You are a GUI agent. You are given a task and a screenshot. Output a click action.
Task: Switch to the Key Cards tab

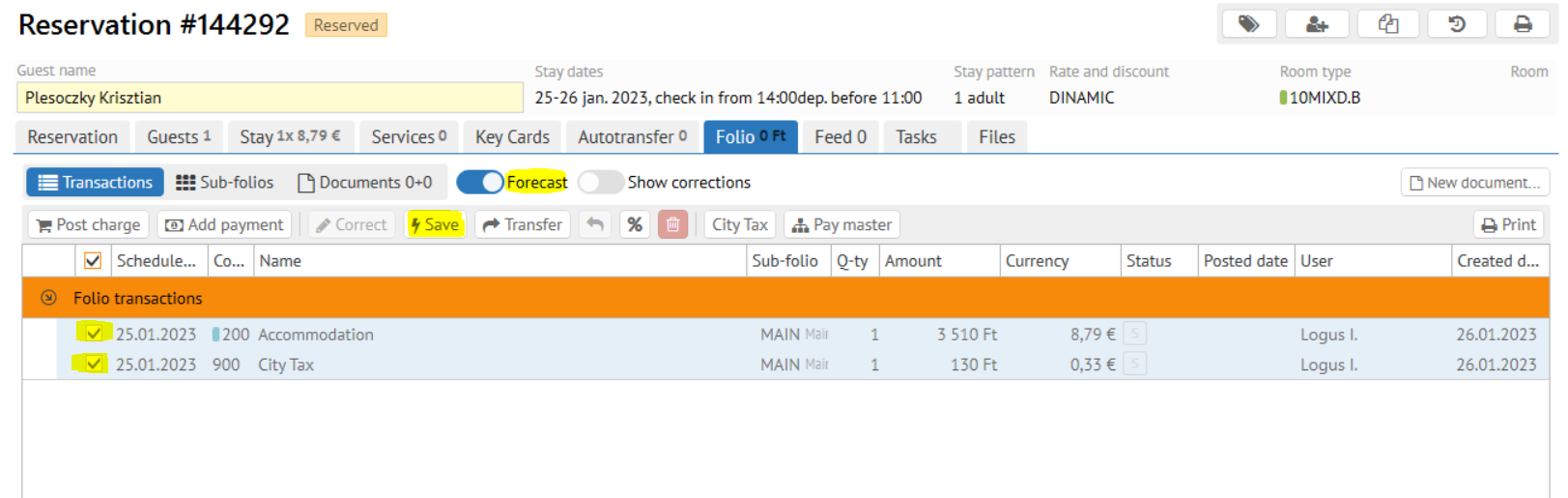[x=512, y=136]
